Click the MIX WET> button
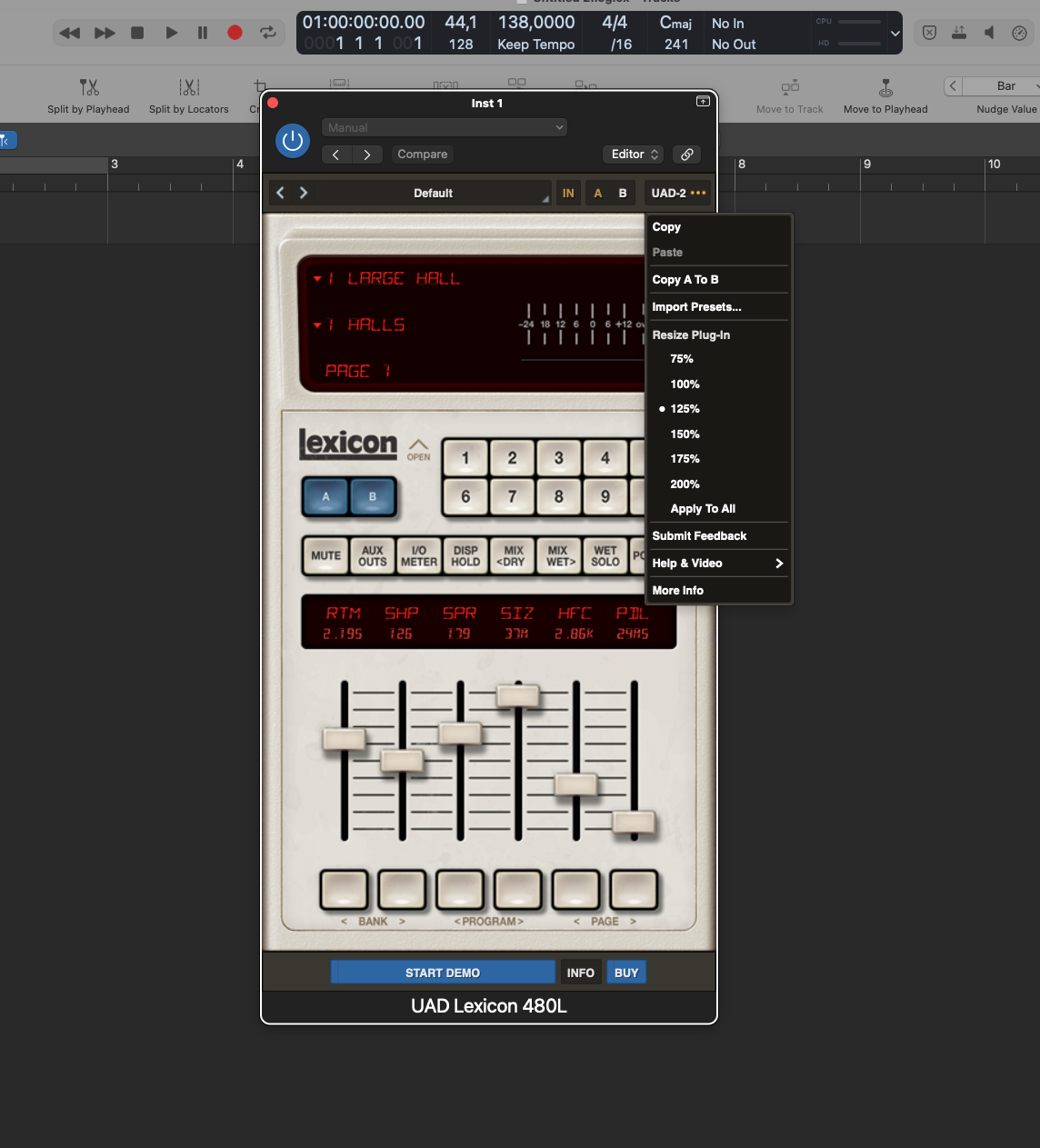The image size is (1040, 1148). point(559,555)
